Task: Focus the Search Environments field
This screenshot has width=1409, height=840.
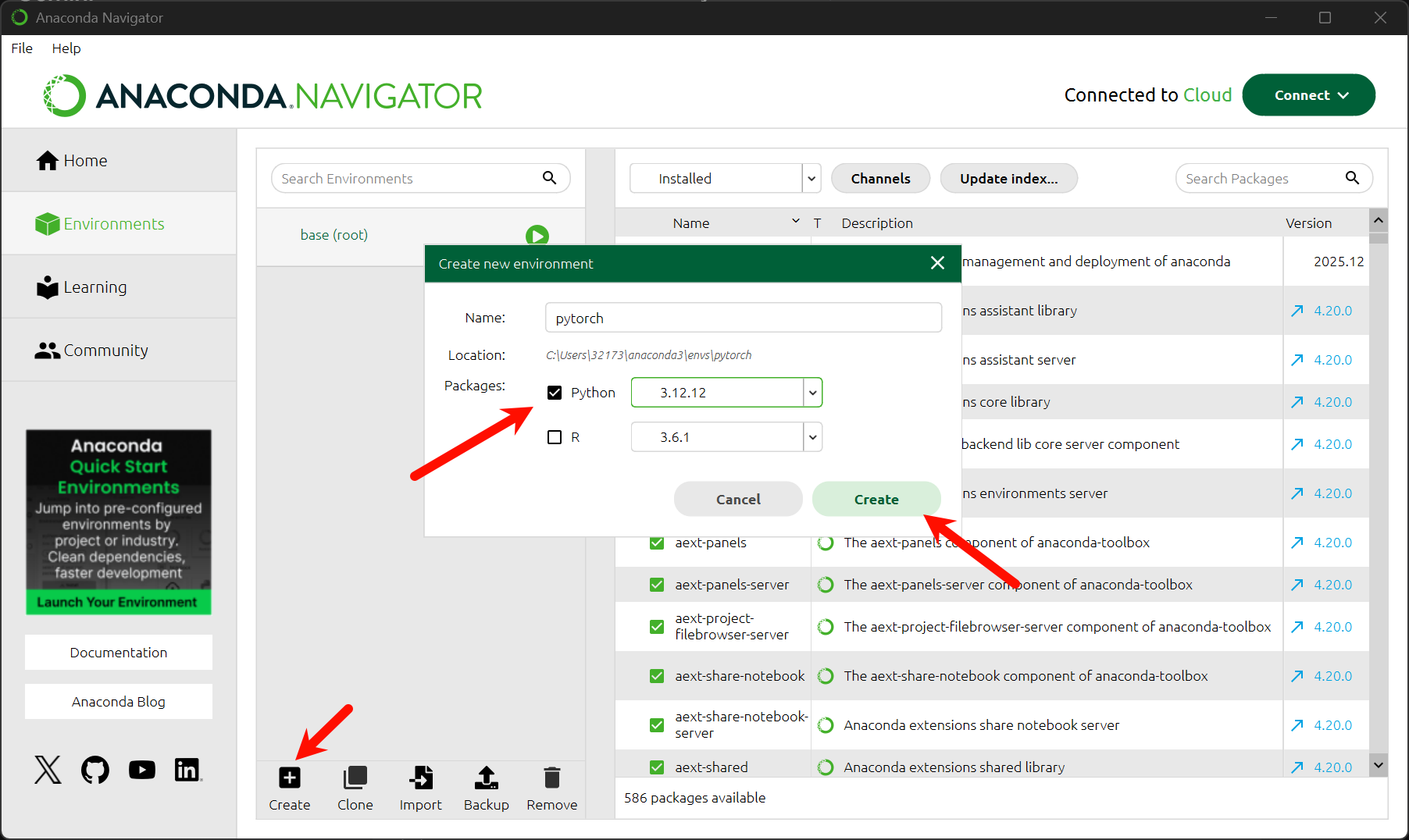Action: tap(421, 178)
